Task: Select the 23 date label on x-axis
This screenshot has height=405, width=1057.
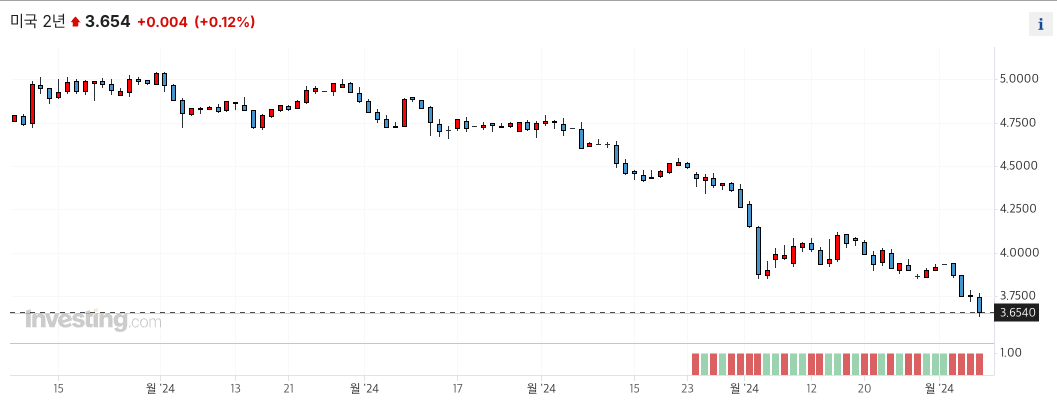Action: coord(687,388)
